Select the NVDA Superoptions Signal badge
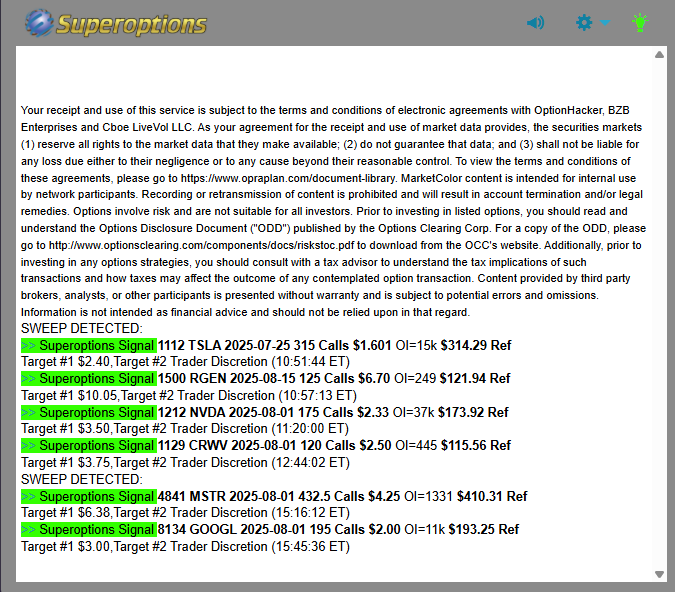The image size is (675, 592). tap(88, 412)
